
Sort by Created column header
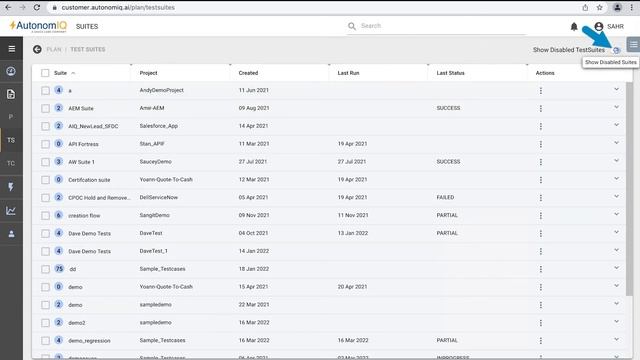[x=248, y=73]
